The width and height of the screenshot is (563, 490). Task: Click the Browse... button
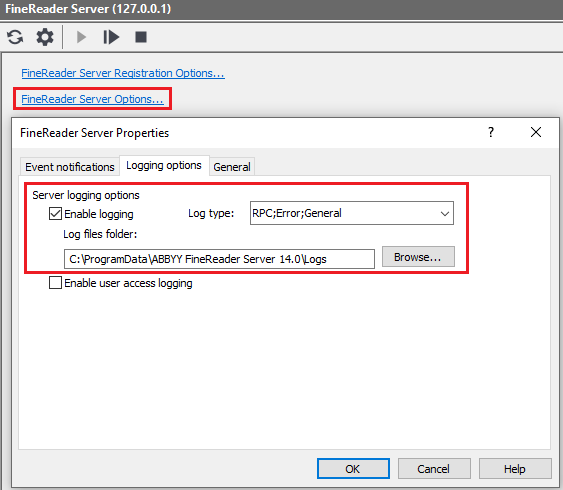click(x=418, y=257)
